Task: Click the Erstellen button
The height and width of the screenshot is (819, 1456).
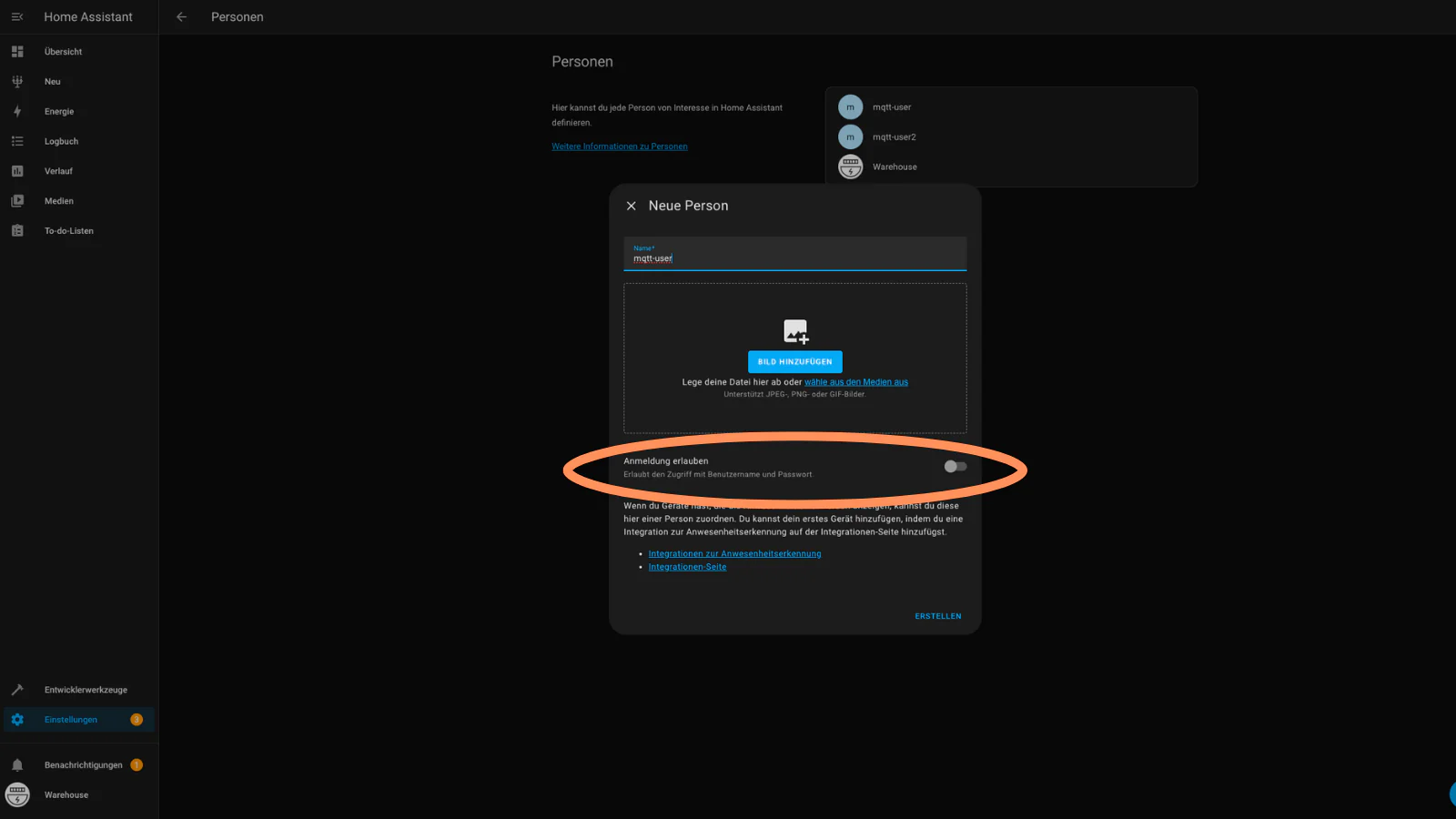Action: coord(937,616)
